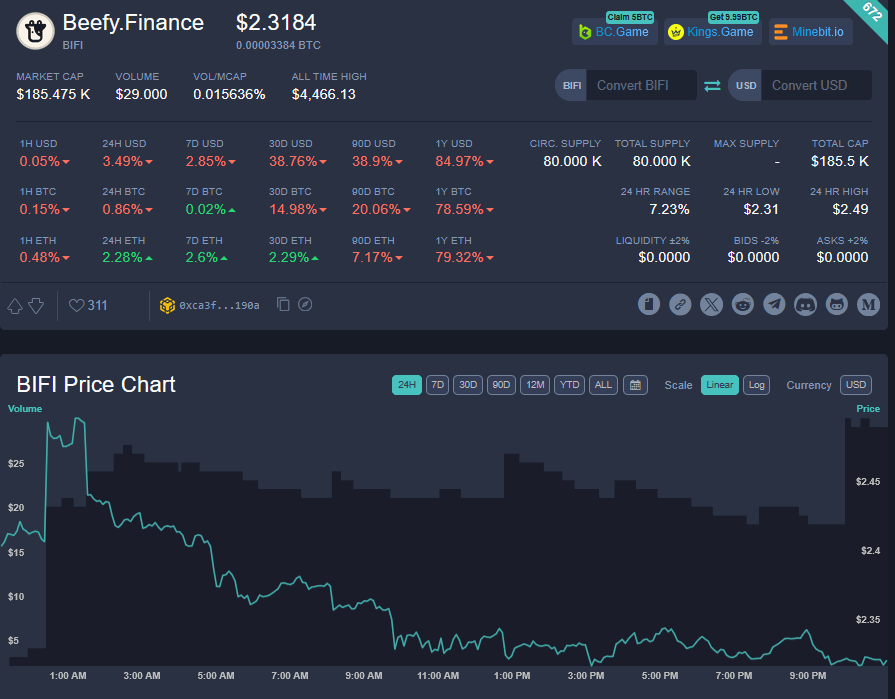895x699 pixels.
Task: Open the Telegram channel icon
Action: coord(774,304)
